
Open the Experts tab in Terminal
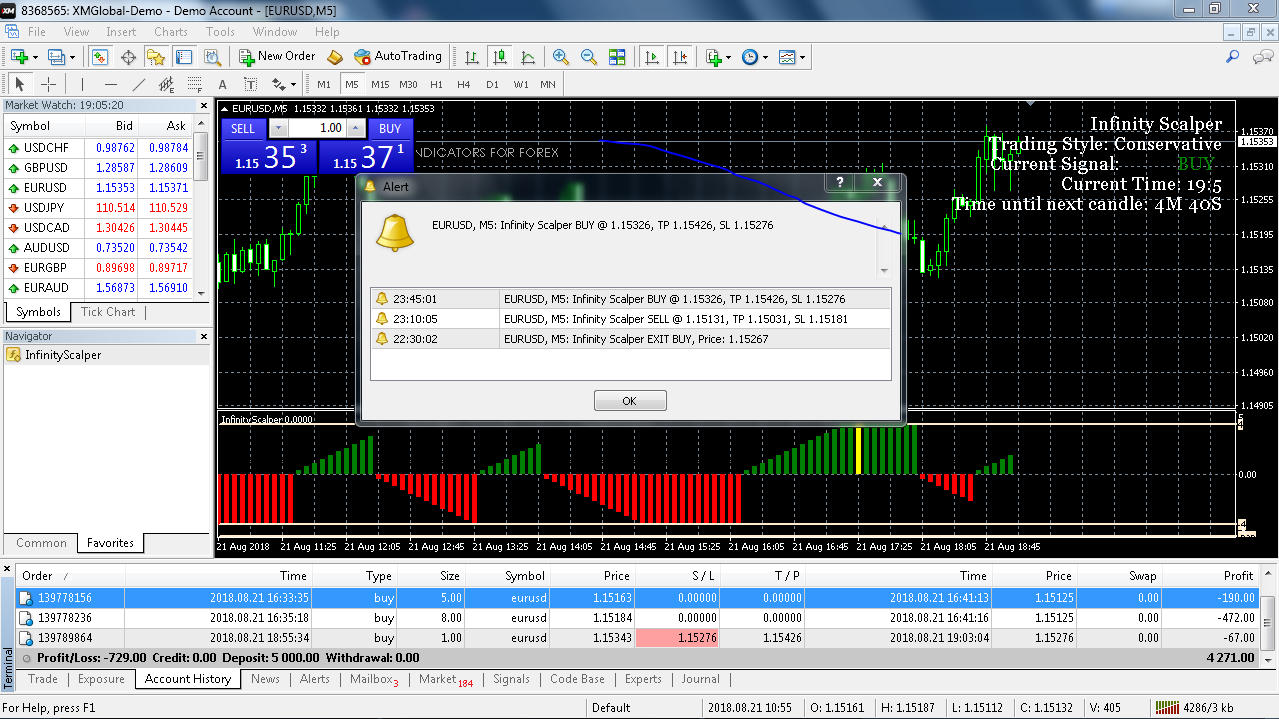643,679
